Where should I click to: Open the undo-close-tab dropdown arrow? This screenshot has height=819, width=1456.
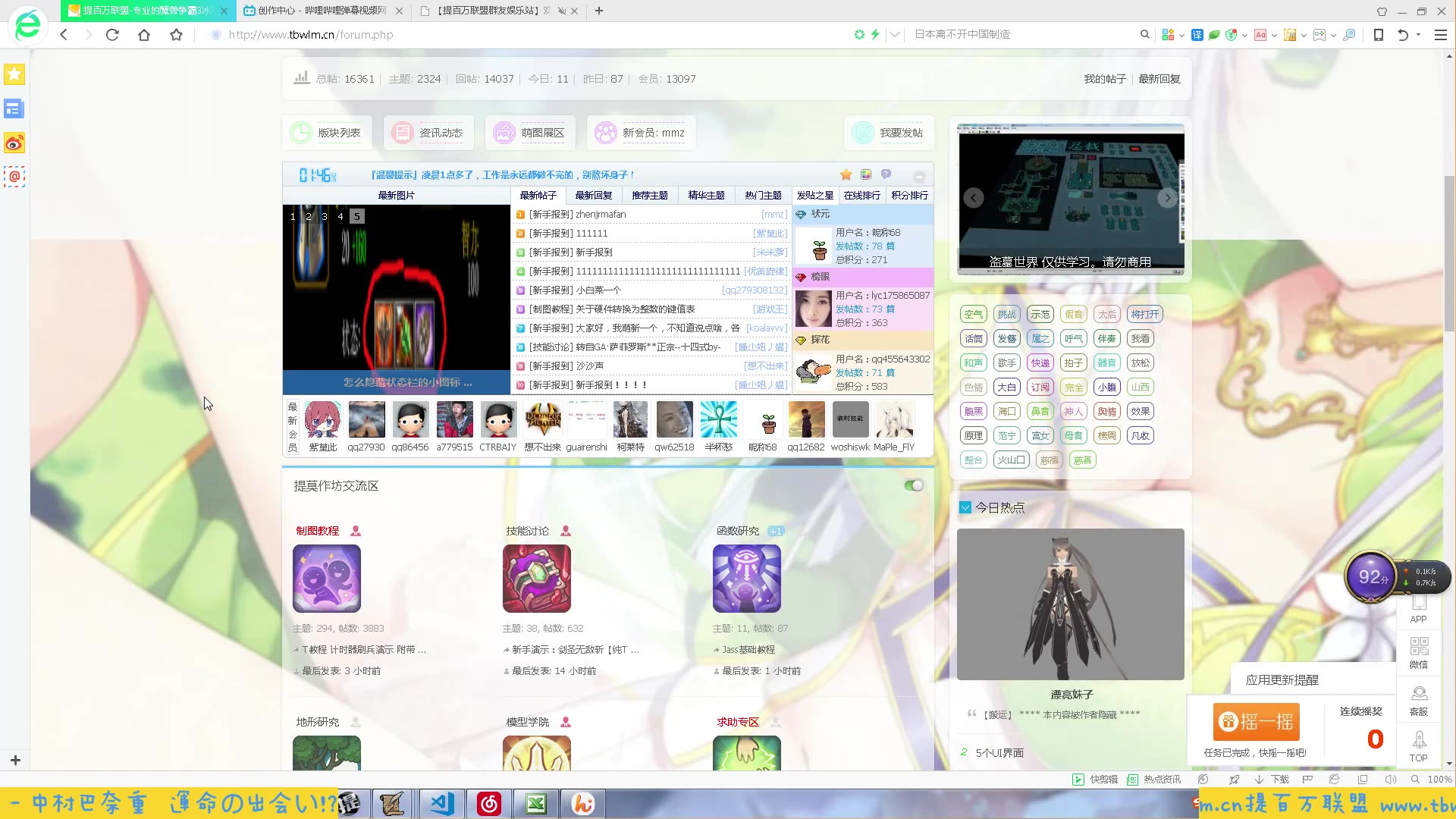(1418, 35)
